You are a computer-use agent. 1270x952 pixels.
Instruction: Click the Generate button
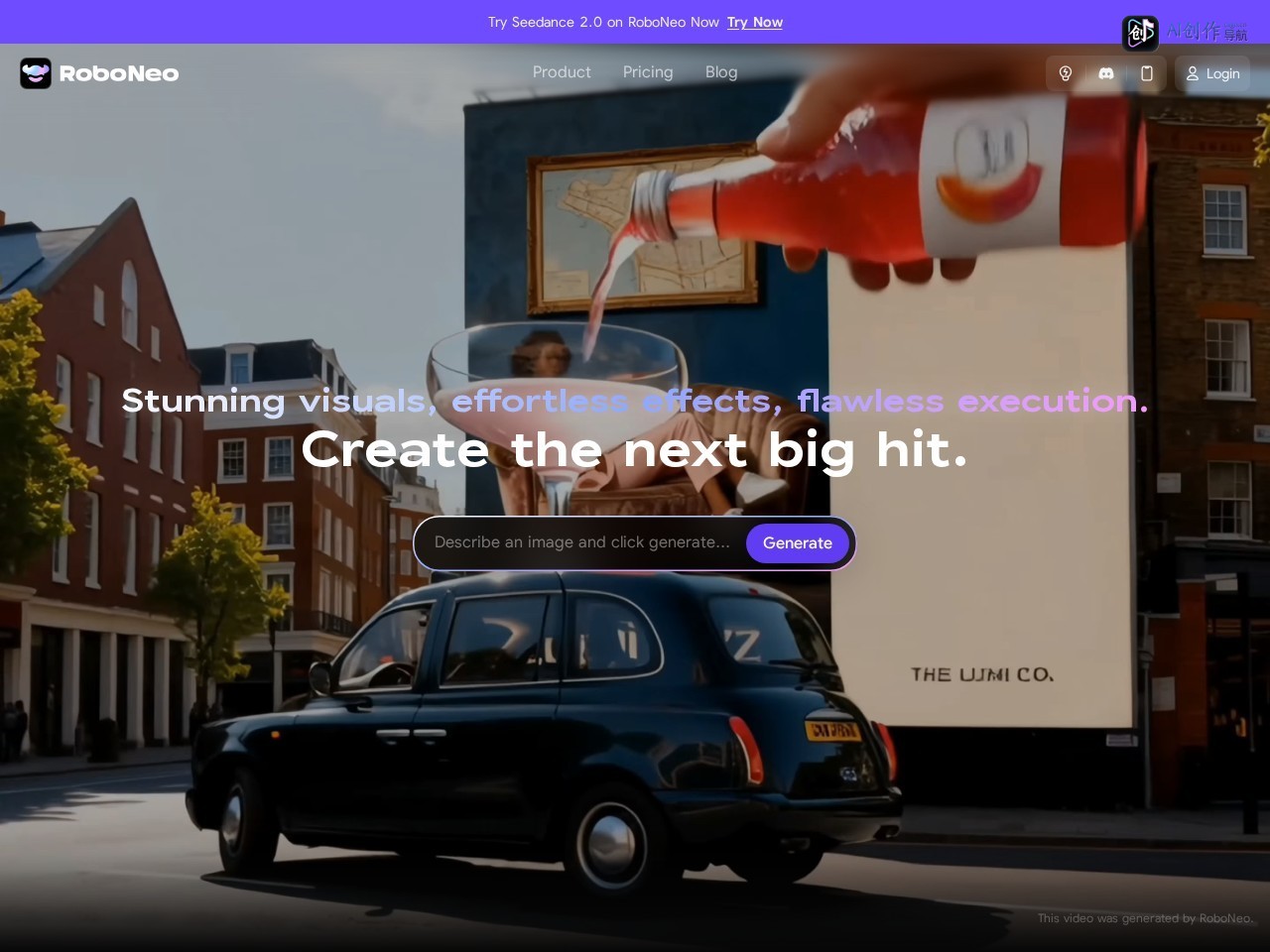point(798,543)
